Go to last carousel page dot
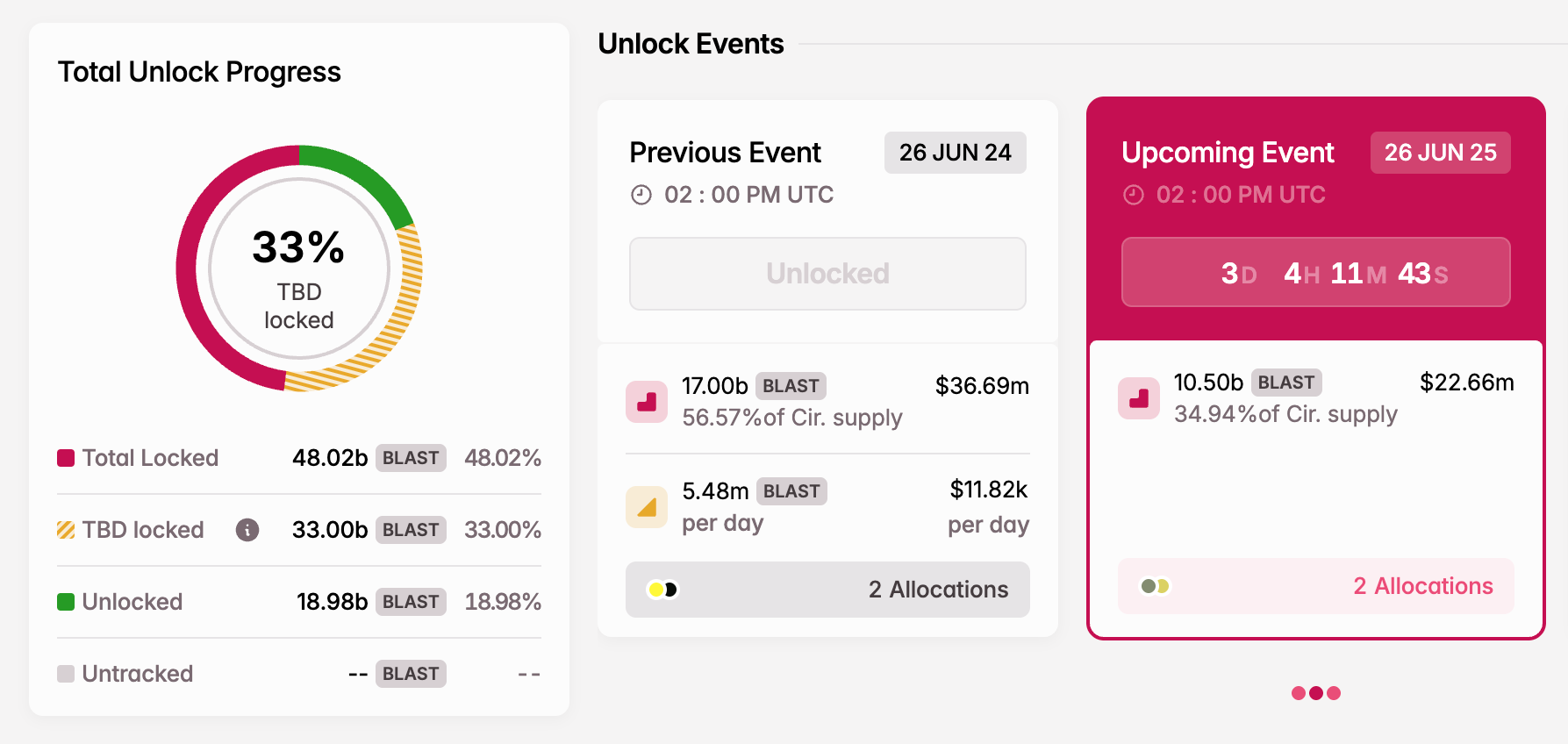This screenshot has width=1568, height=744. [x=1334, y=693]
